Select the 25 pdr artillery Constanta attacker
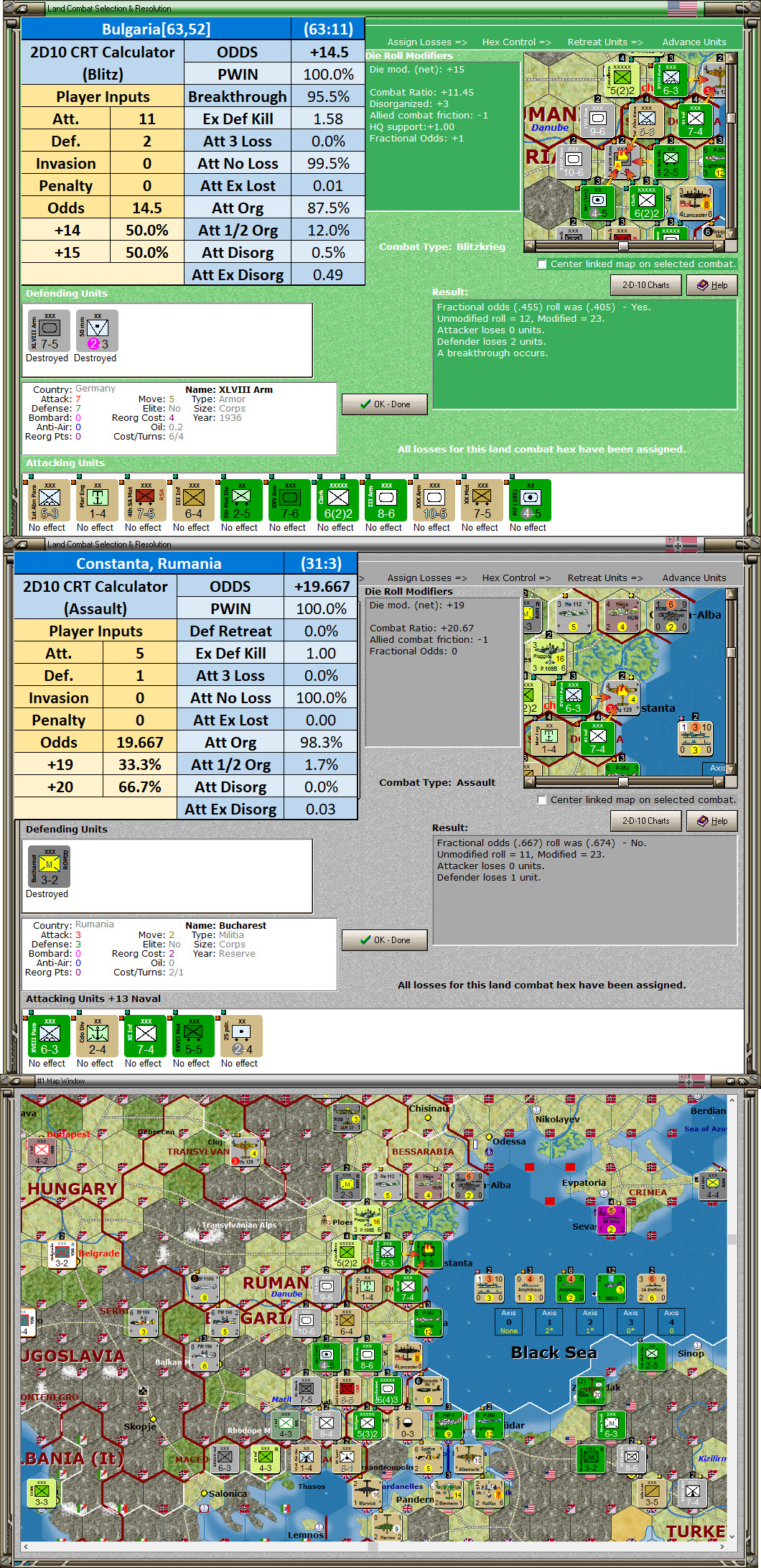The image size is (761, 1568). coord(241,1036)
